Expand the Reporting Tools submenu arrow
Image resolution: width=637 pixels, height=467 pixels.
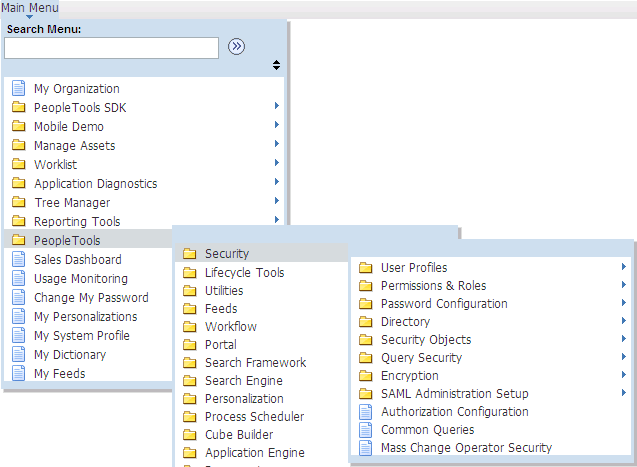point(277,219)
